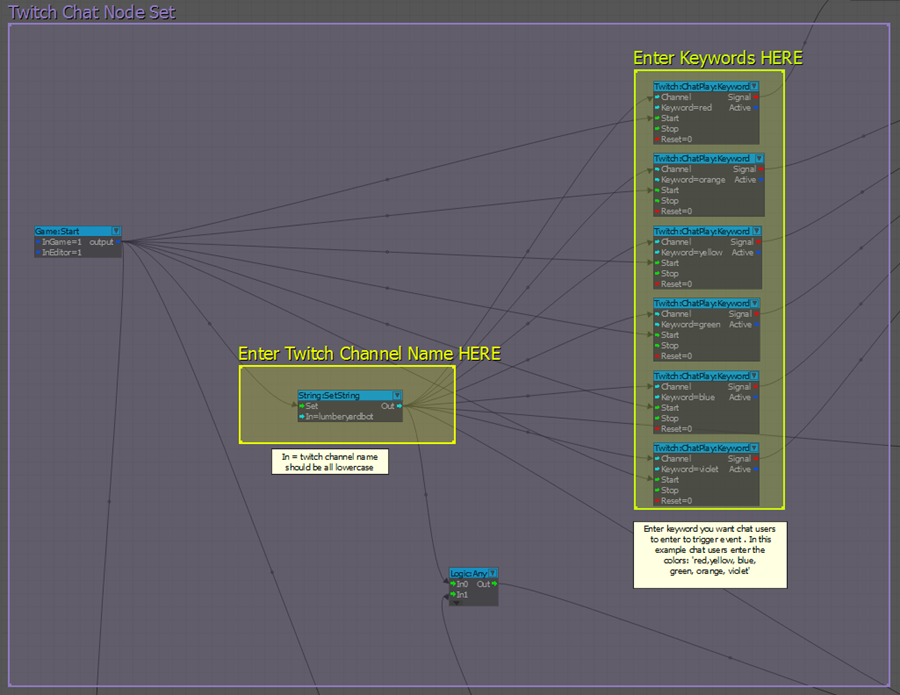Select the In0 input port on Logic:Any
This screenshot has height=695, width=900.
click(x=452, y=584)
